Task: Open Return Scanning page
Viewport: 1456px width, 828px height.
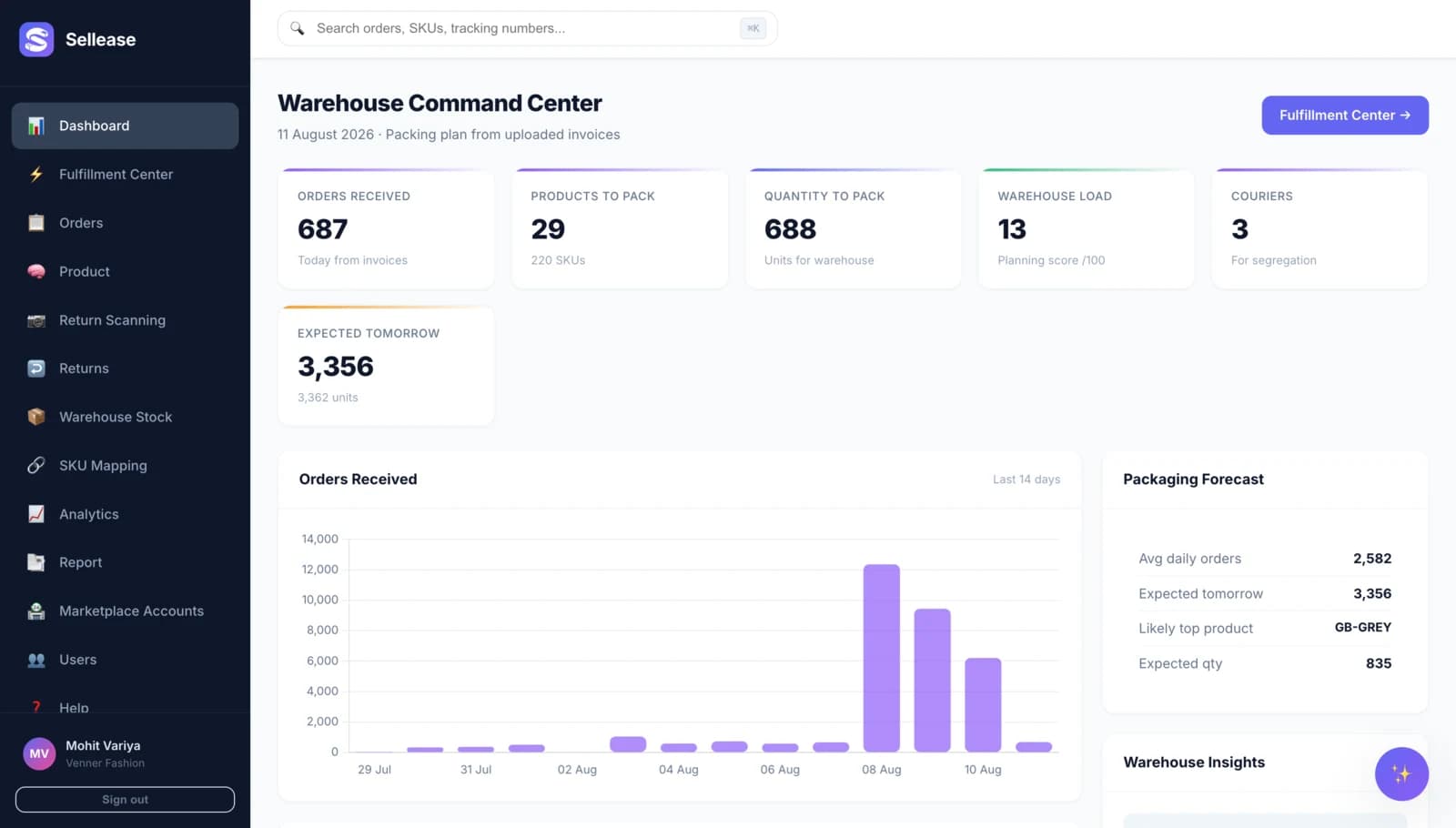Action: pyautogui.click(x=125, y=320)
